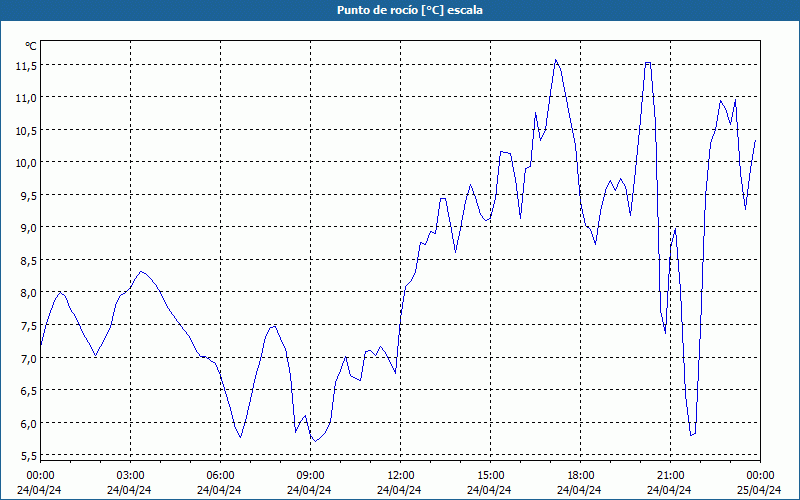This screenshot has width=800, height=500.
Task: Pick the 15:00 time label
Action: (x=490, y=476)
